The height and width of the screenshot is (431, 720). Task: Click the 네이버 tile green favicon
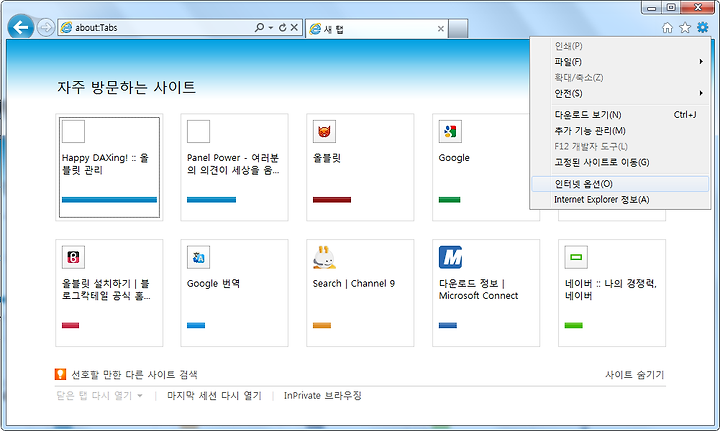tap(576, 257)
